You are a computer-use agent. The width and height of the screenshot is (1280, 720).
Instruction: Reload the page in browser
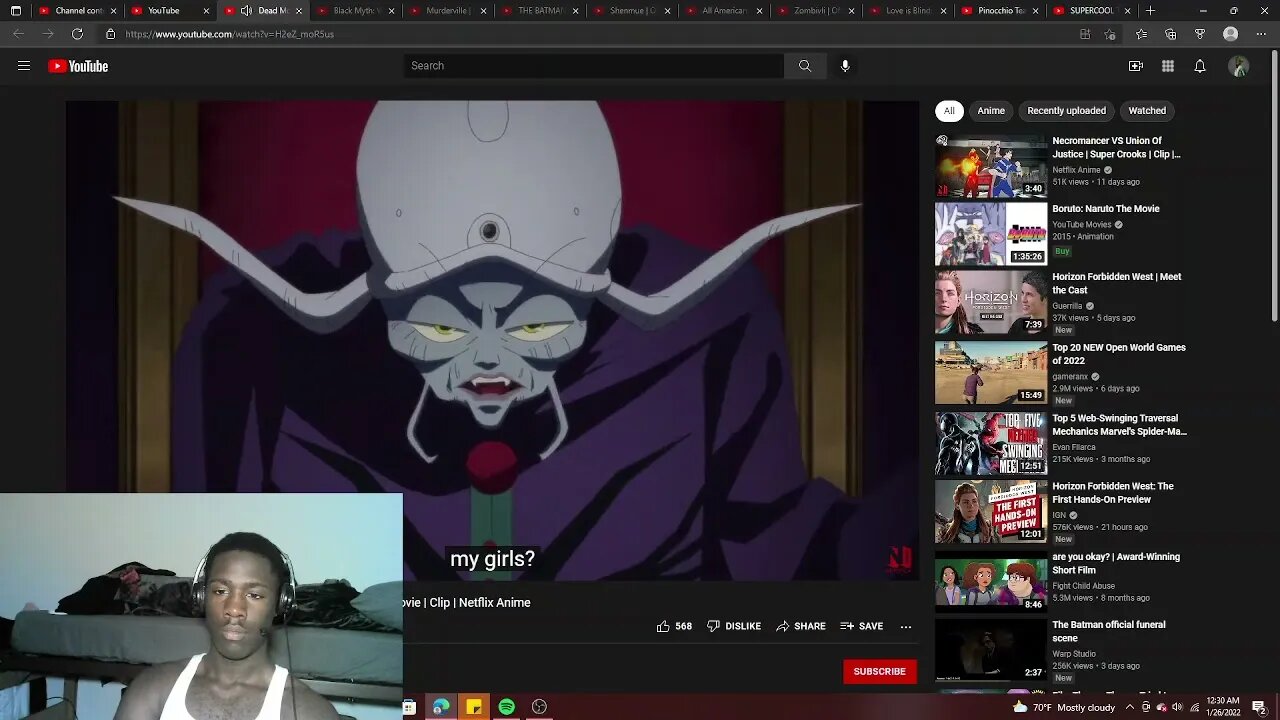click(x=77, y=34)
